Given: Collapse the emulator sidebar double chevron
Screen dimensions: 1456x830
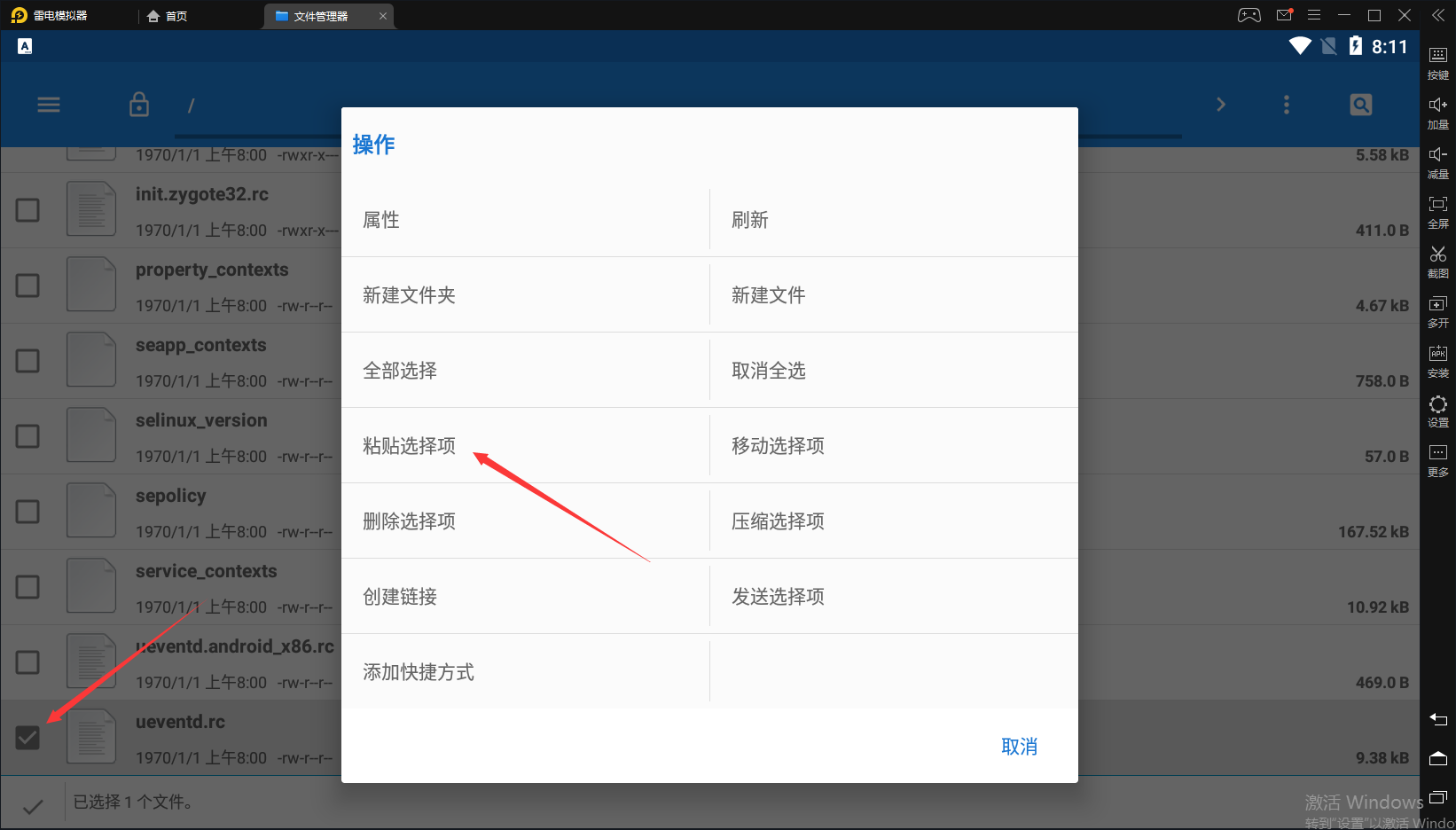Looking at the screenshot, I should (x=1437, y=15).
